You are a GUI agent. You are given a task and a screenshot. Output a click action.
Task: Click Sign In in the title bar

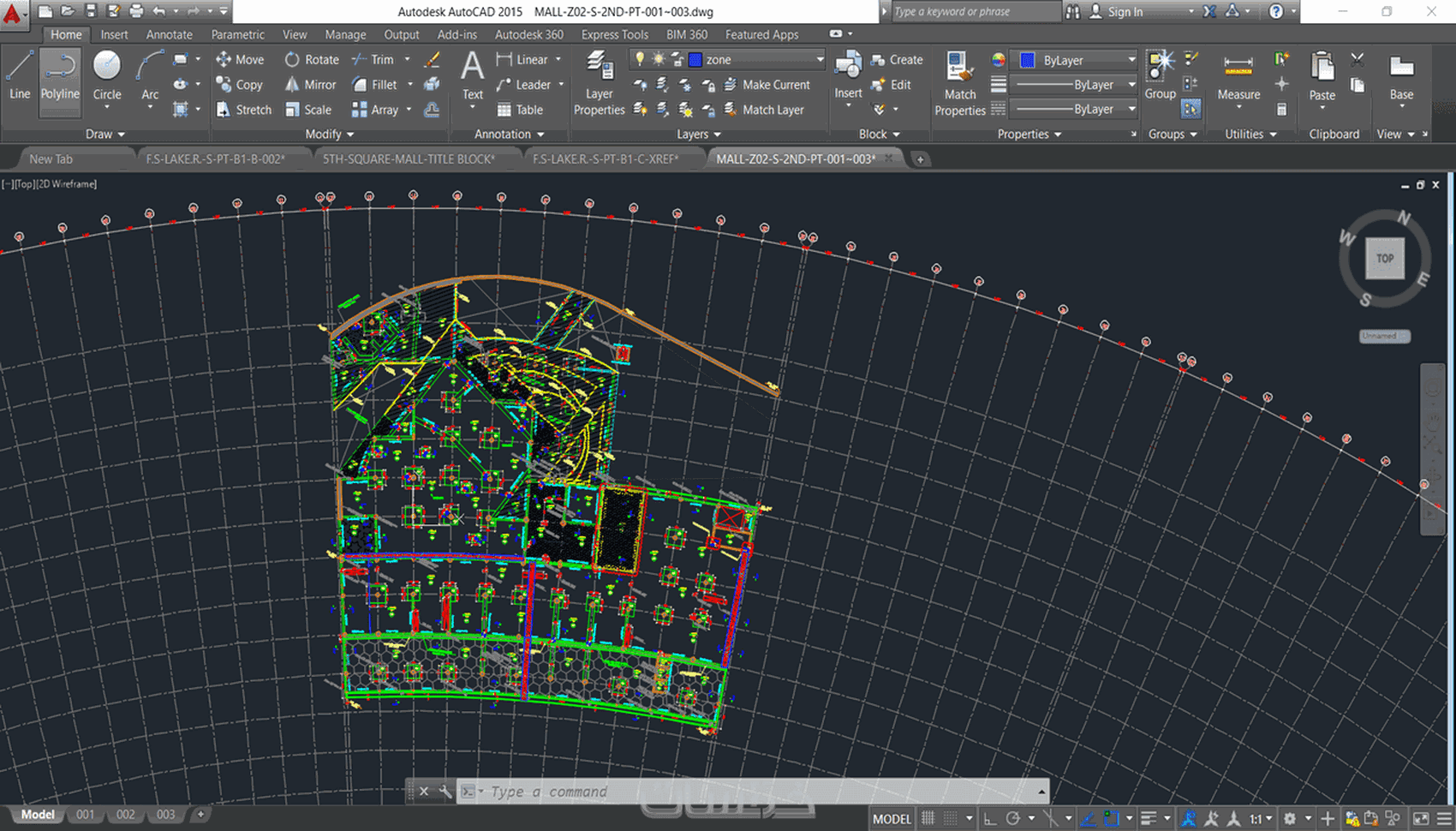[x=1124, y=12]
